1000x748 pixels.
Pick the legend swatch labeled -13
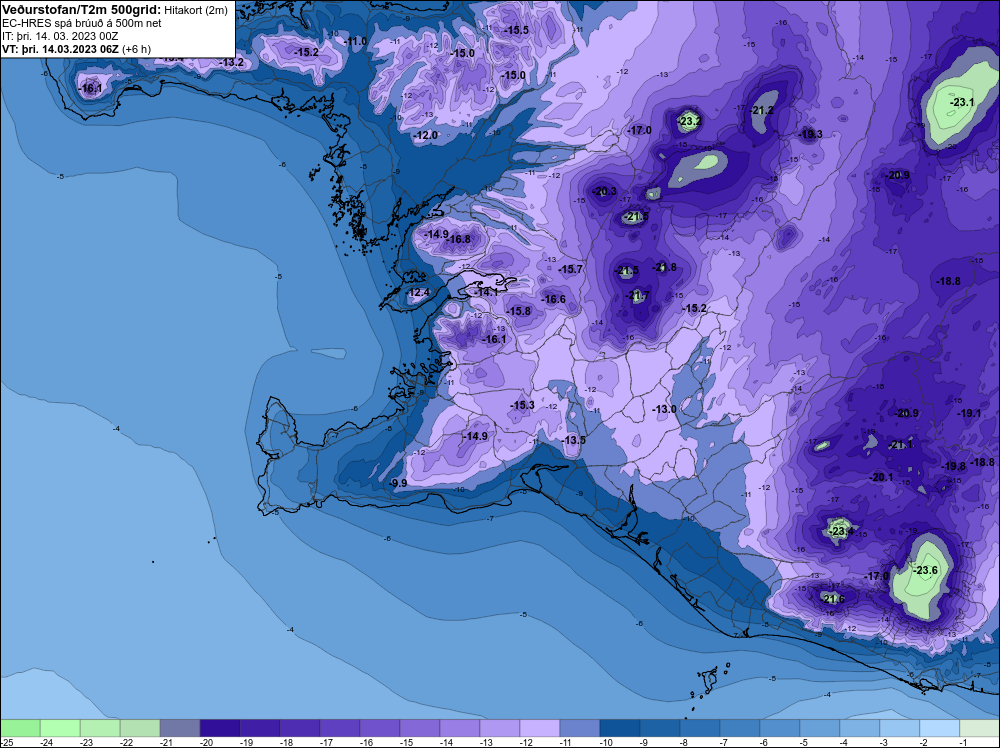pyautogui.click(x=499, y=728)
